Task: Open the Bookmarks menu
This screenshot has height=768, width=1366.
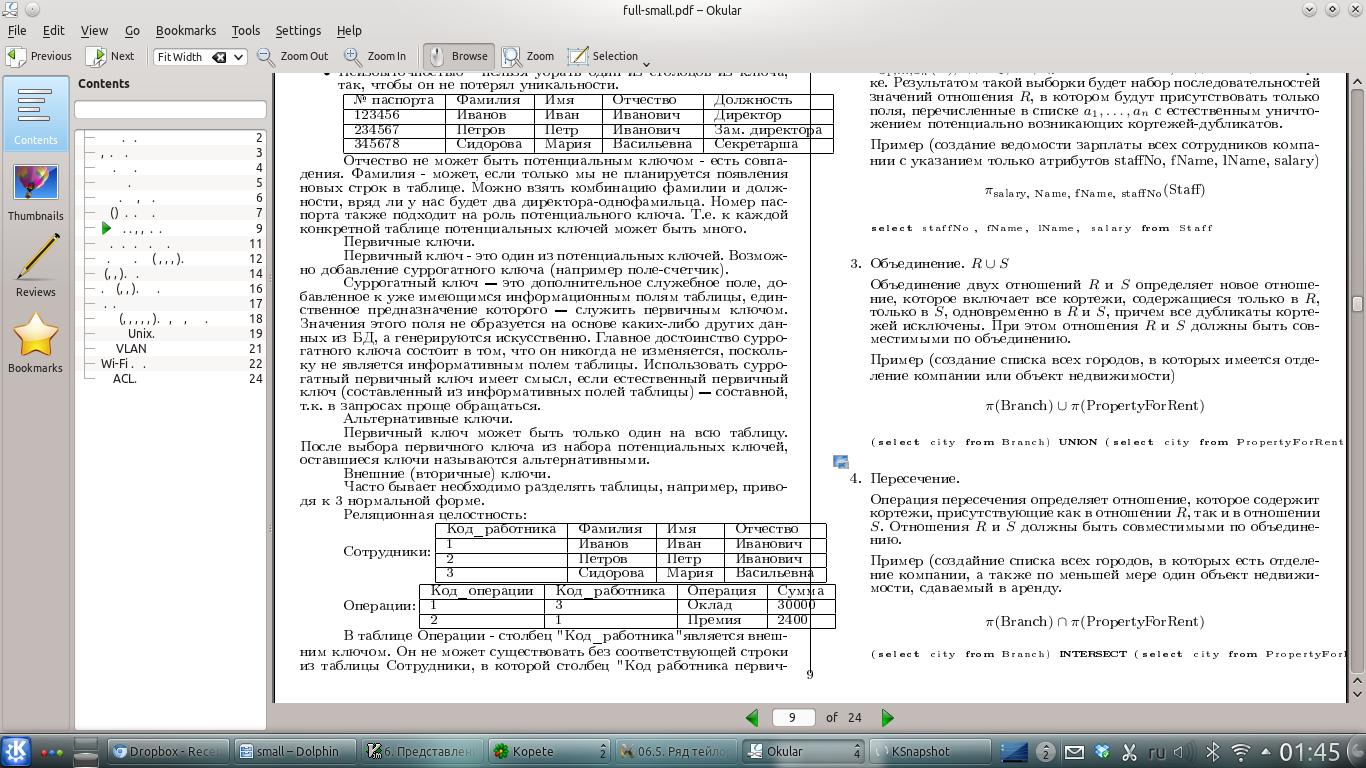Action: (x=185, y=31)
